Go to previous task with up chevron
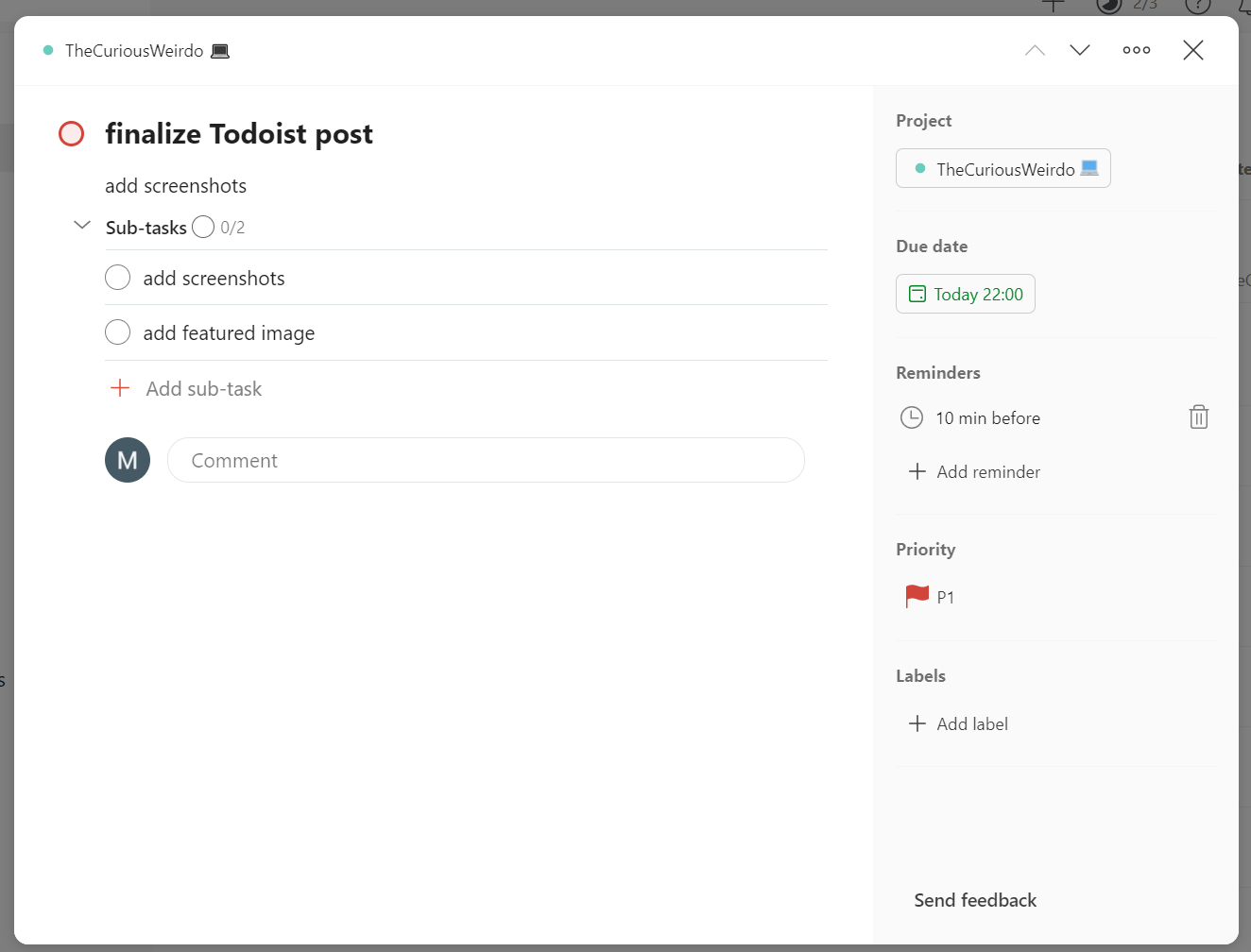 tap(1035, 50)
